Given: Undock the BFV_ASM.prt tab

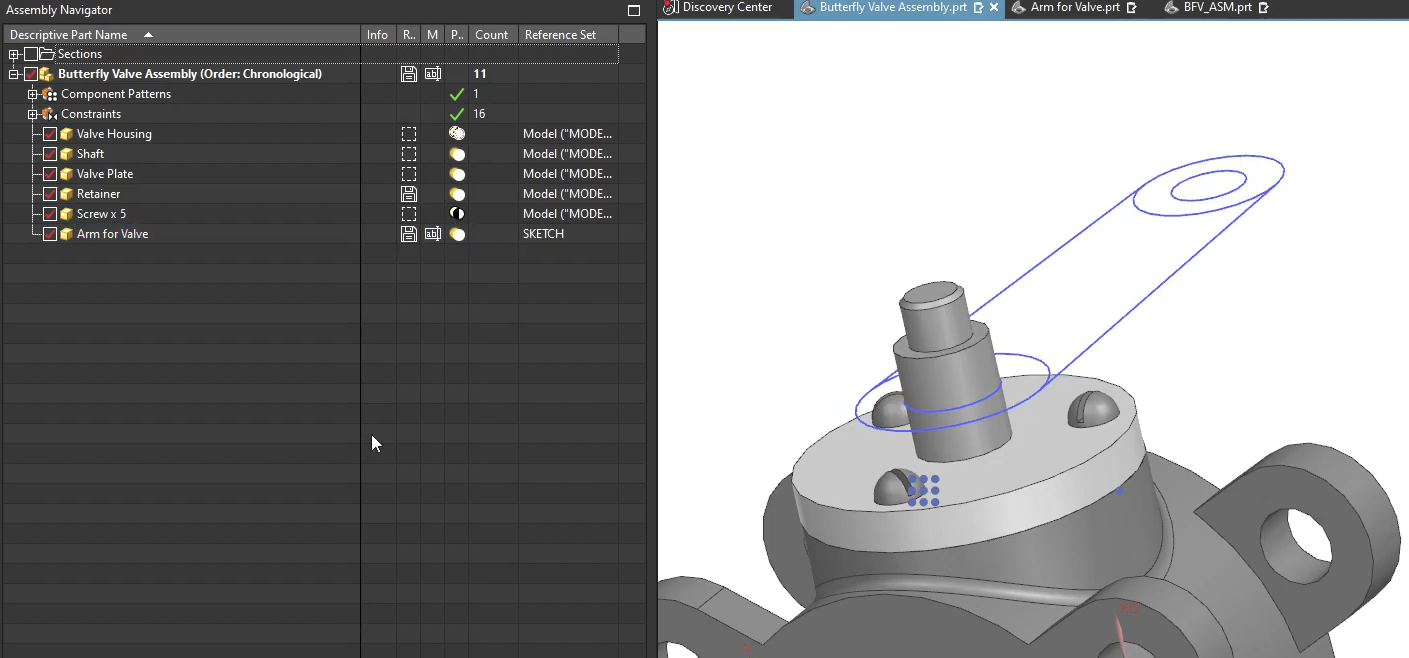Looking at the screenshot, I should [1264, 8].
